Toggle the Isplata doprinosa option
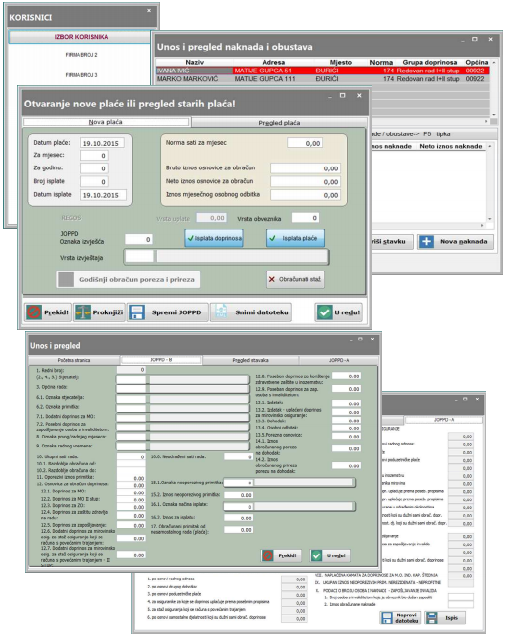 214,238
